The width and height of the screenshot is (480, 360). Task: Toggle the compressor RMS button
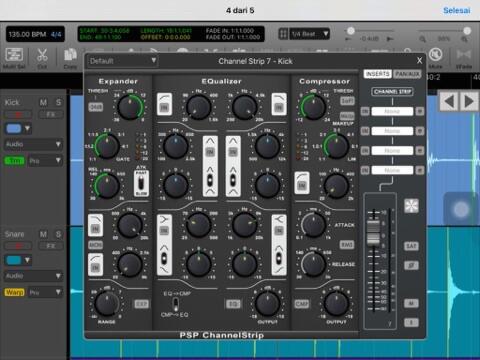(x=347, y=245)
